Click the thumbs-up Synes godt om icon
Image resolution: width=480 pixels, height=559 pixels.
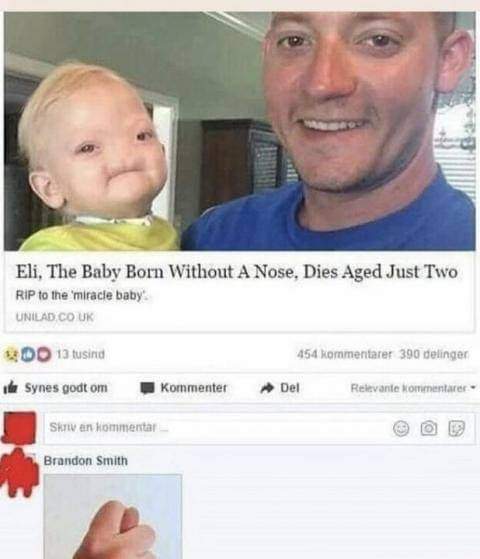click(x=10, y=388)
